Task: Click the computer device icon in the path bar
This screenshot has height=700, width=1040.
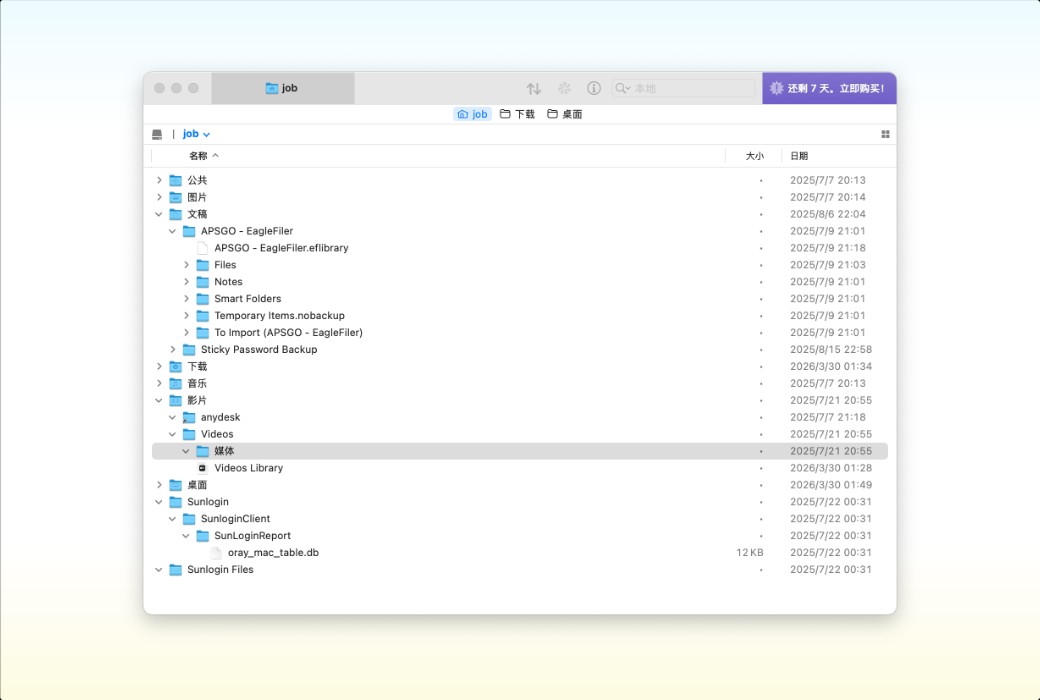Action: pyautogui.click(x=157, y=133)
